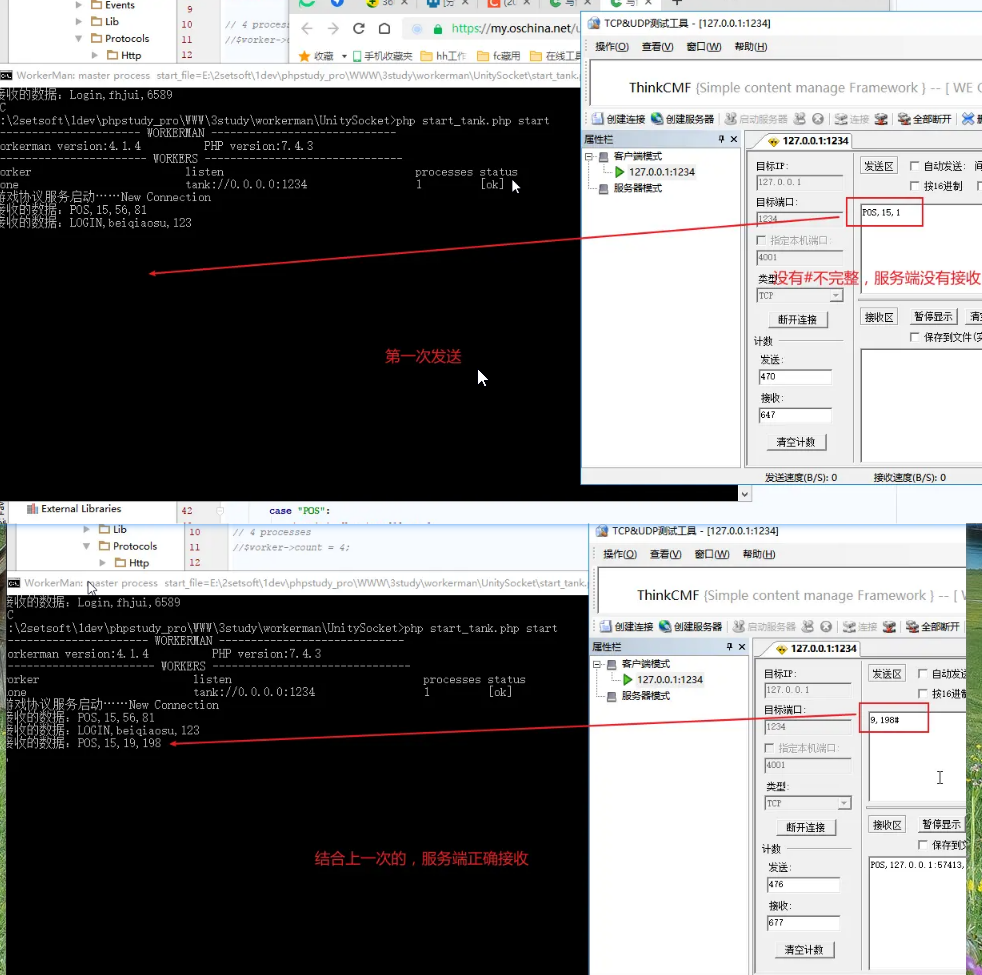Viewport: 982px width, 975px height.
Task: Click 发送区 button beside POS,15,1 box
Action: [x=879, y=166]
